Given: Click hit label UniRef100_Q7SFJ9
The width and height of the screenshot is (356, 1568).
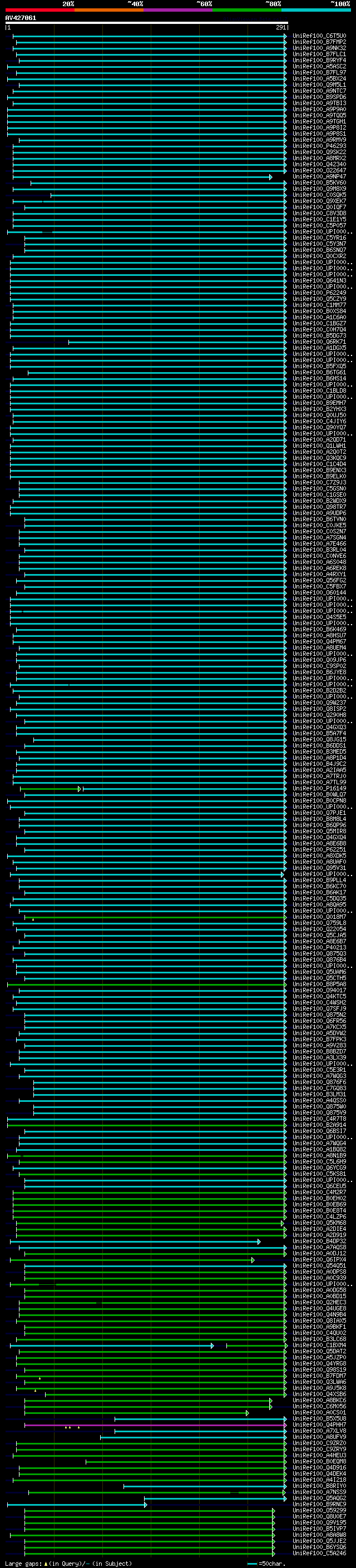Looking at the screenshot, I should click(x=319, y=1008).
